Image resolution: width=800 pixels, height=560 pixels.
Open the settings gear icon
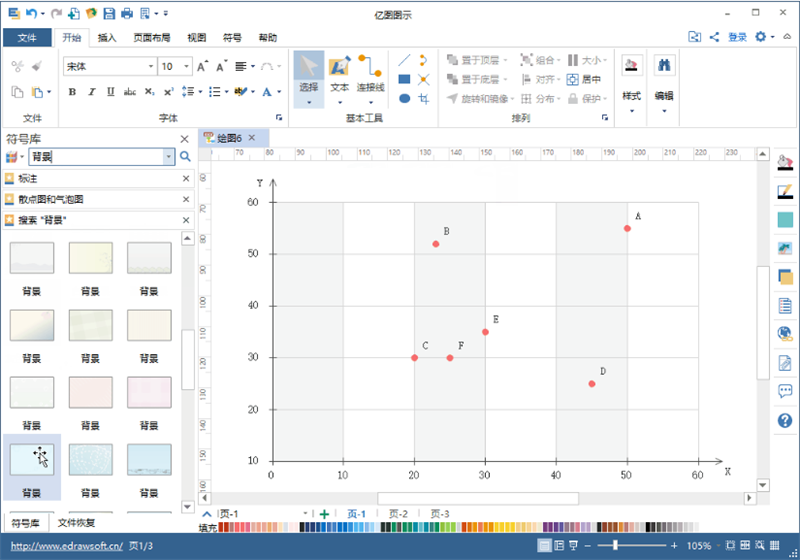pos(761,37)
